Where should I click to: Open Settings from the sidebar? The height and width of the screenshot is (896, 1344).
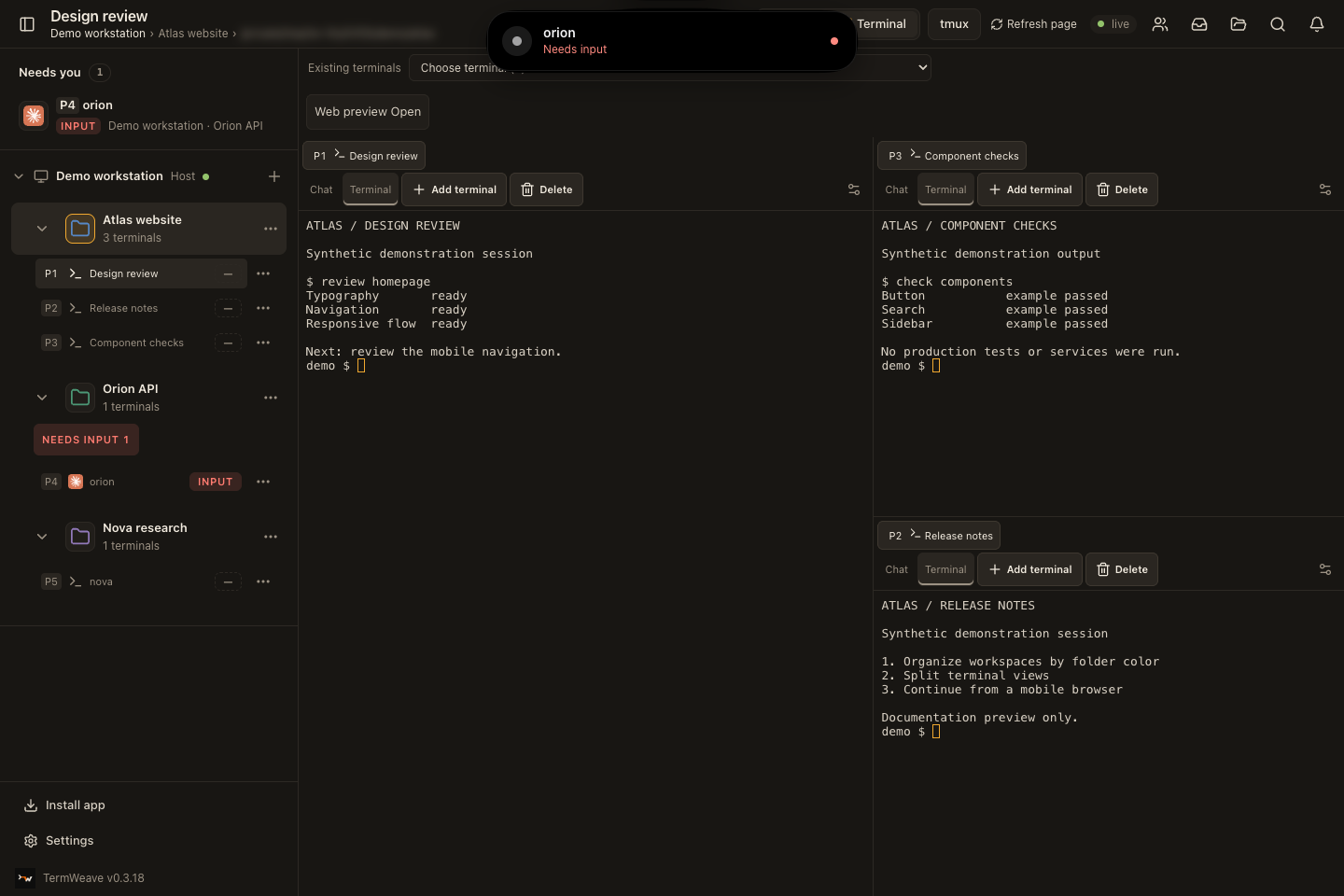tap(59, 841)
